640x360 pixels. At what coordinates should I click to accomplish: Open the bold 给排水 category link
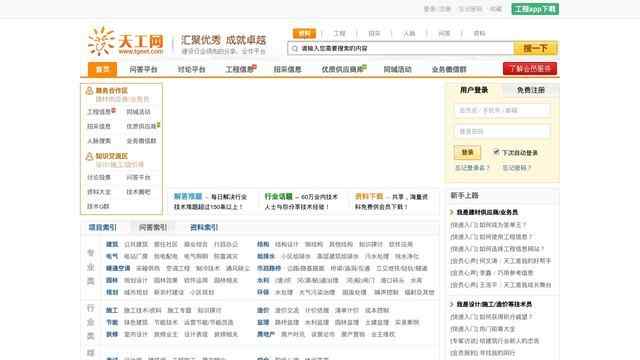click(x=266, y=256)
